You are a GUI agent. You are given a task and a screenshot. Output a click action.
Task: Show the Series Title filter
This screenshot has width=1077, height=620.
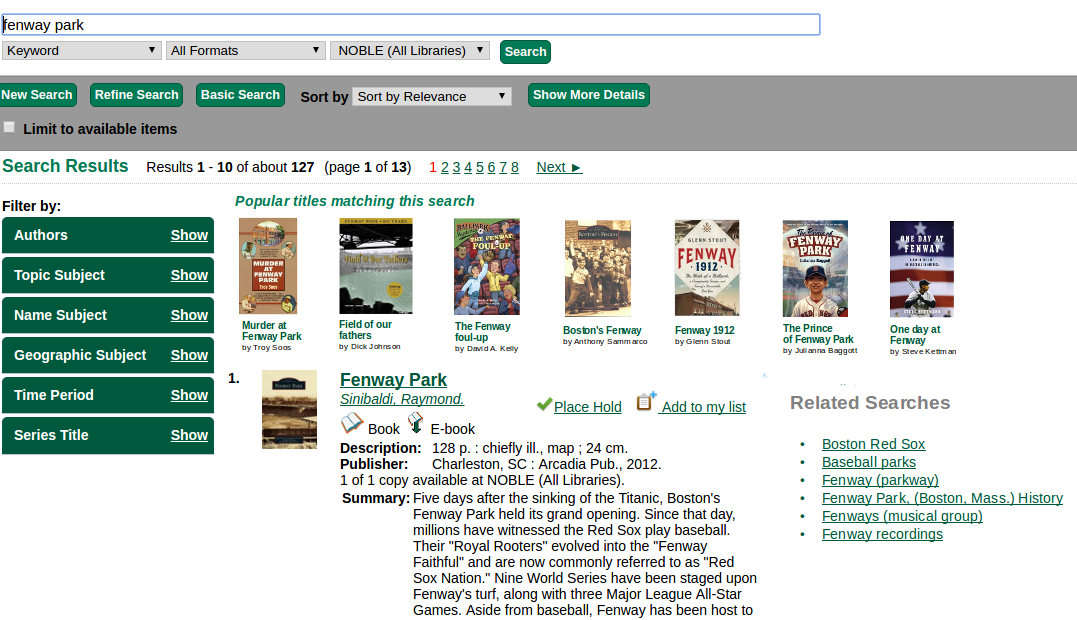(189, 435)
